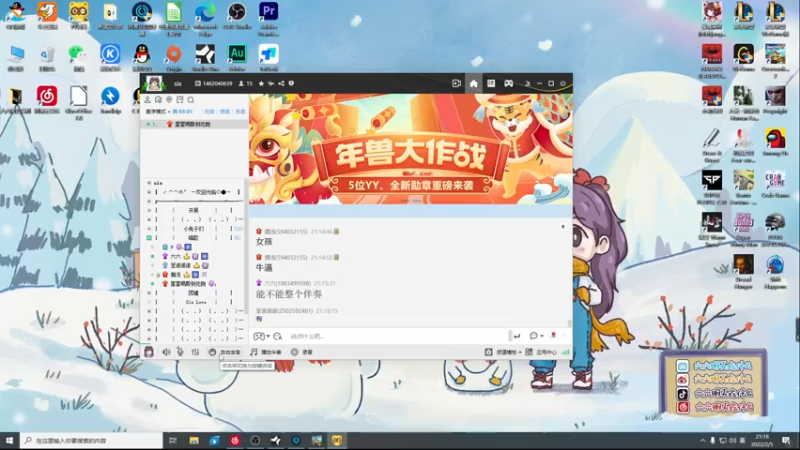Click the flower gift icon in chat input
The image size is (800, 450).
click(554, 335)
